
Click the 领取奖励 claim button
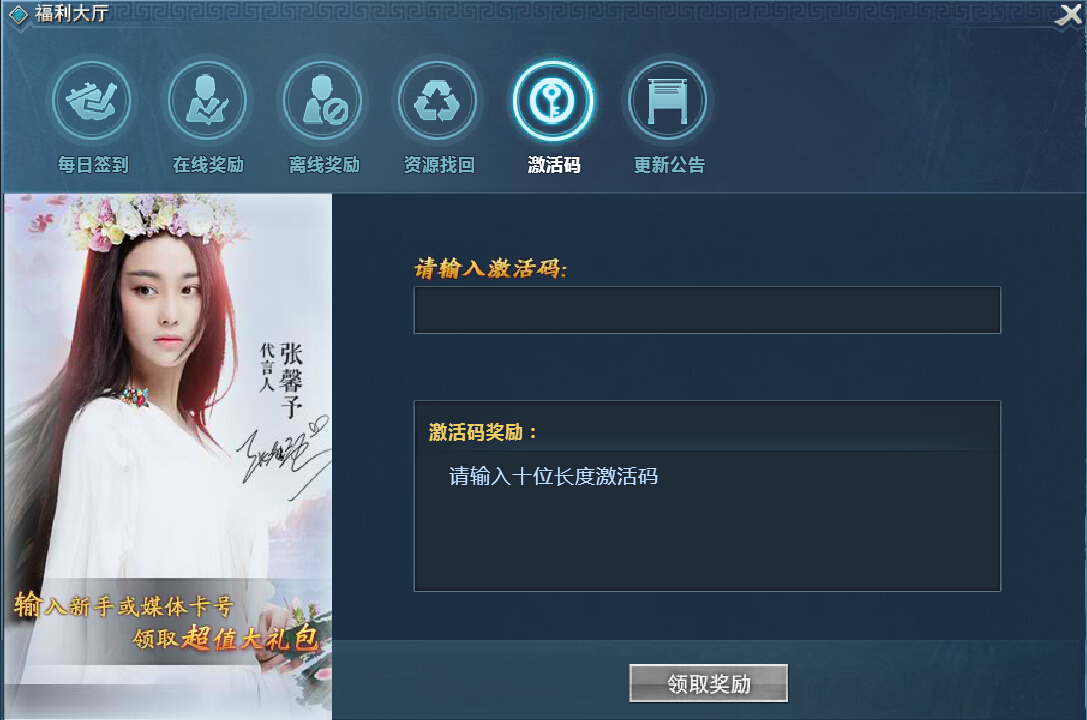[x=708, y=683]
